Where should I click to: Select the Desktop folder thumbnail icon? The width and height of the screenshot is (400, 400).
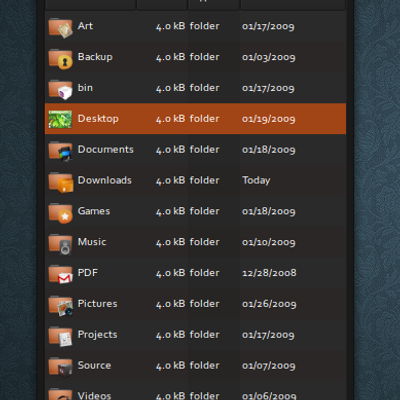pyautogui.click(x=60, y=119)
